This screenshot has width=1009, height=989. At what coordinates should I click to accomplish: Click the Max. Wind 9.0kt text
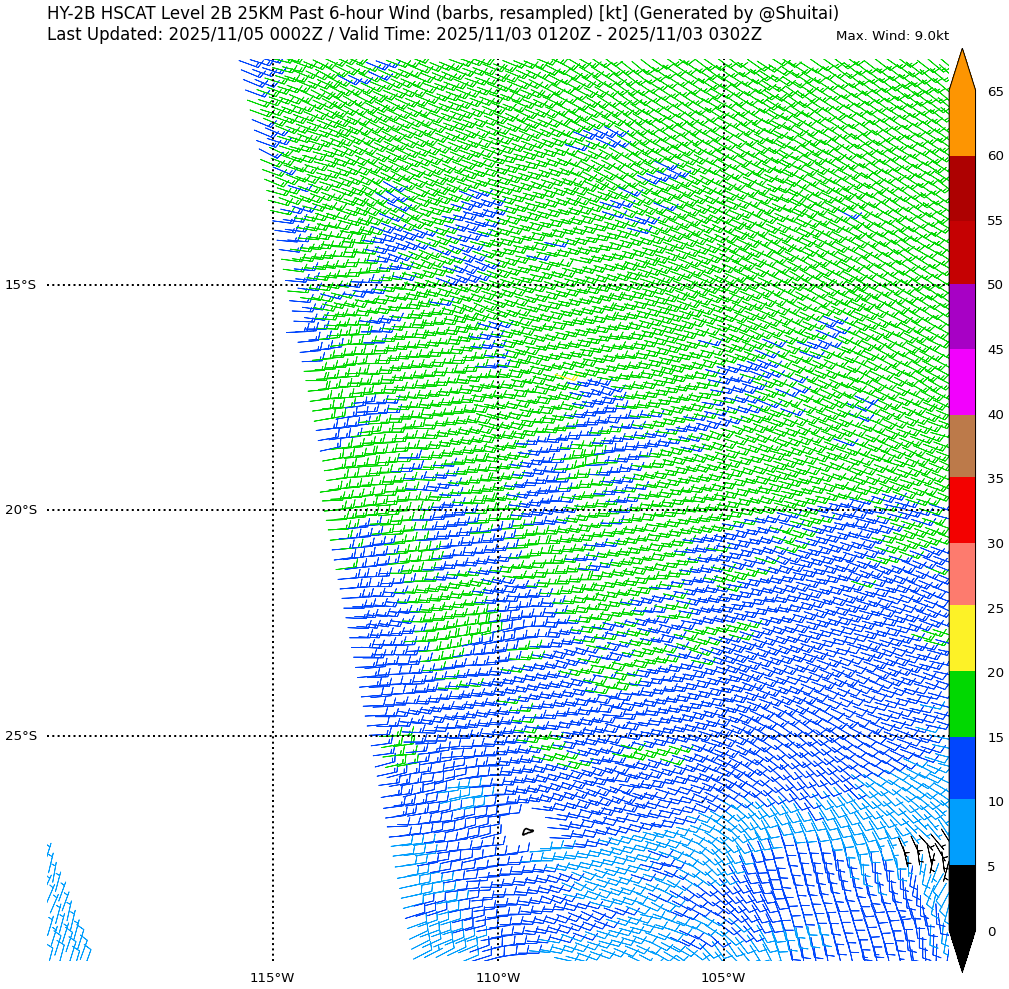pos(892,36)
